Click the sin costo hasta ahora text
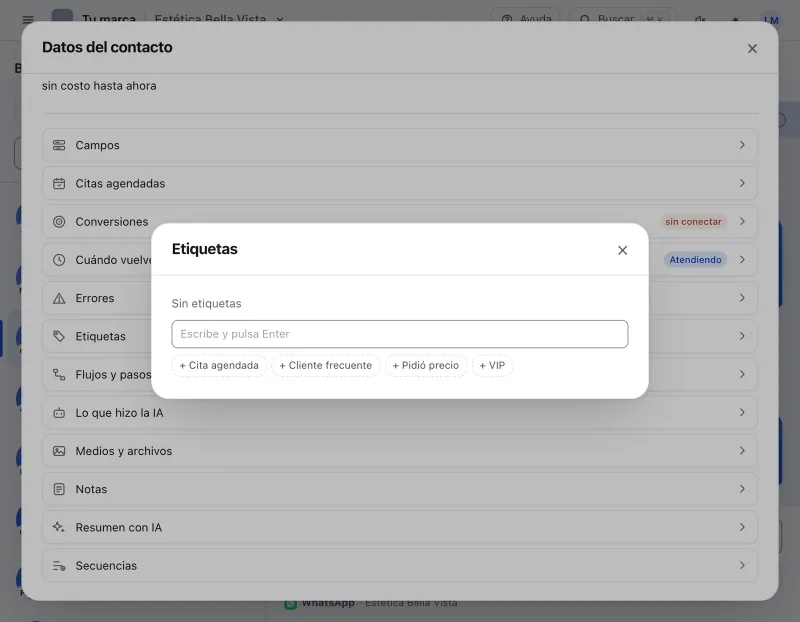This screenshot has height=622, width=800. click(x=99, y=86)
